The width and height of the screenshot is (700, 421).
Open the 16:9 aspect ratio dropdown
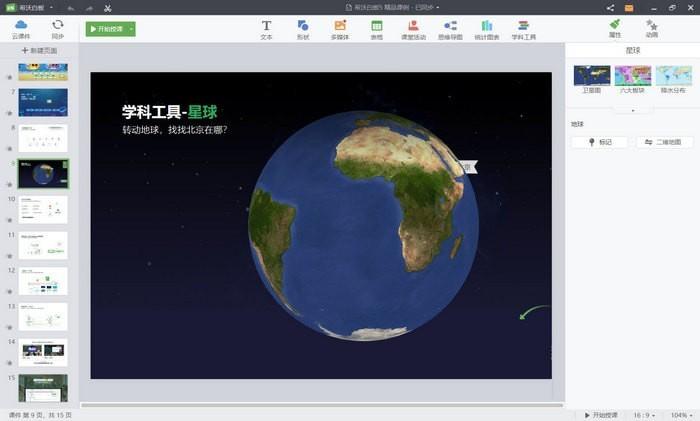pyautogui.click(x=645, y=414)
